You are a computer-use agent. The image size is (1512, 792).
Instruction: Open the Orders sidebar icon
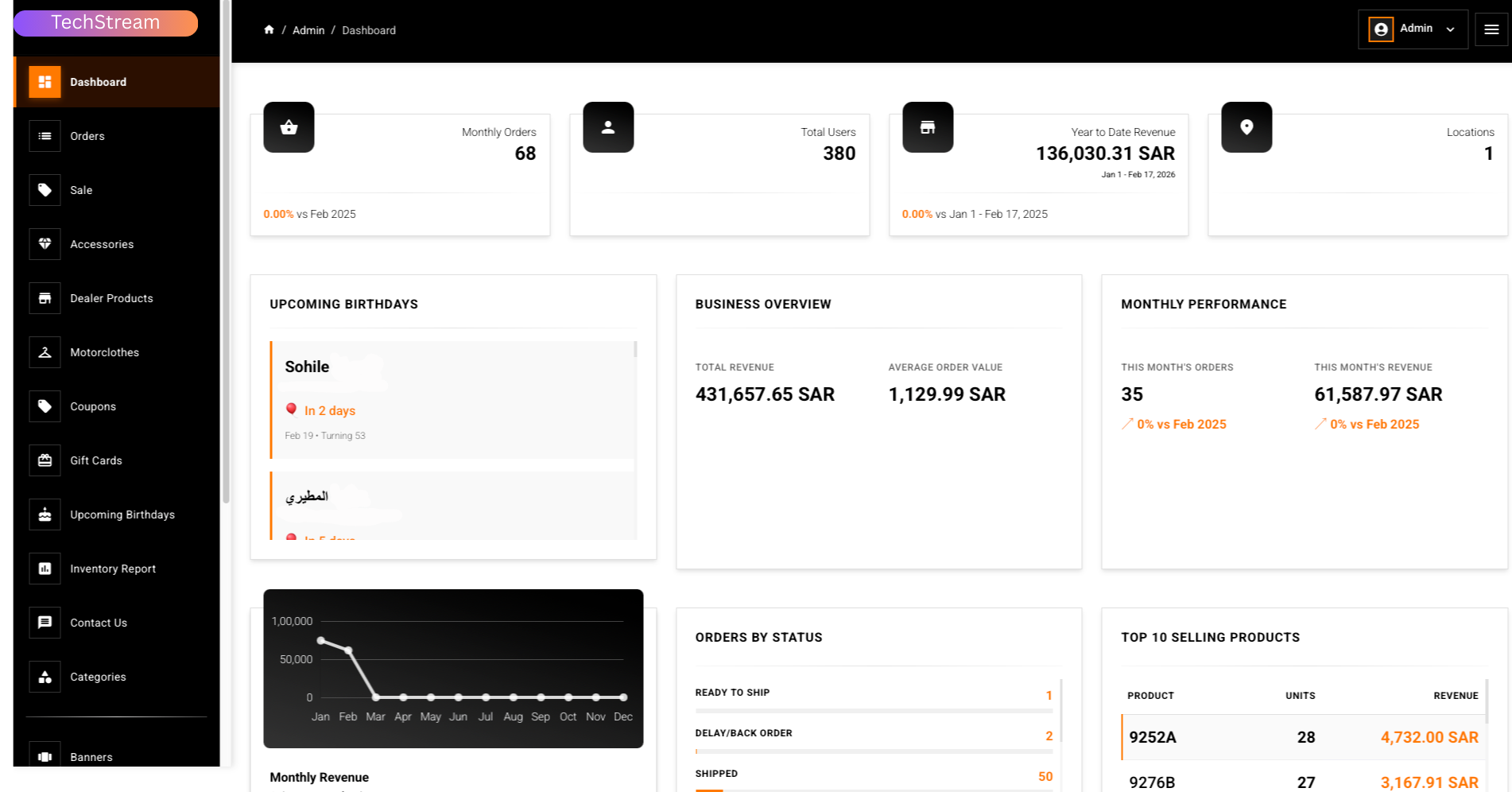[x=45, y=136]
